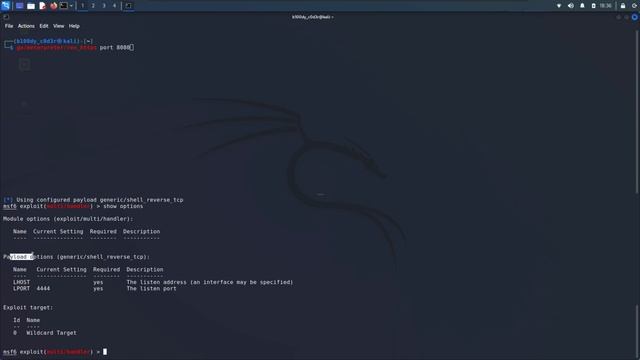640x360 pixels.
Task: Open terminal emulator from top panel
Action: 64,6
